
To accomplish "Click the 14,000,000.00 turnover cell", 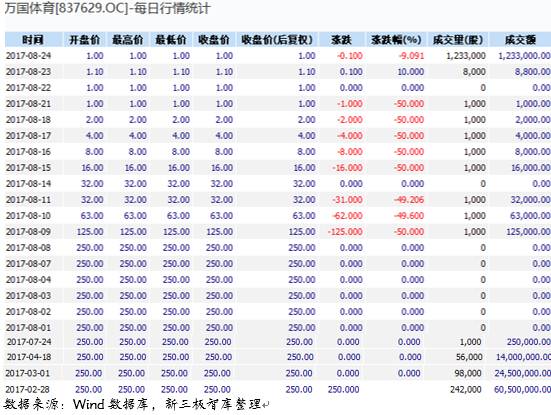I will (523, 357).
